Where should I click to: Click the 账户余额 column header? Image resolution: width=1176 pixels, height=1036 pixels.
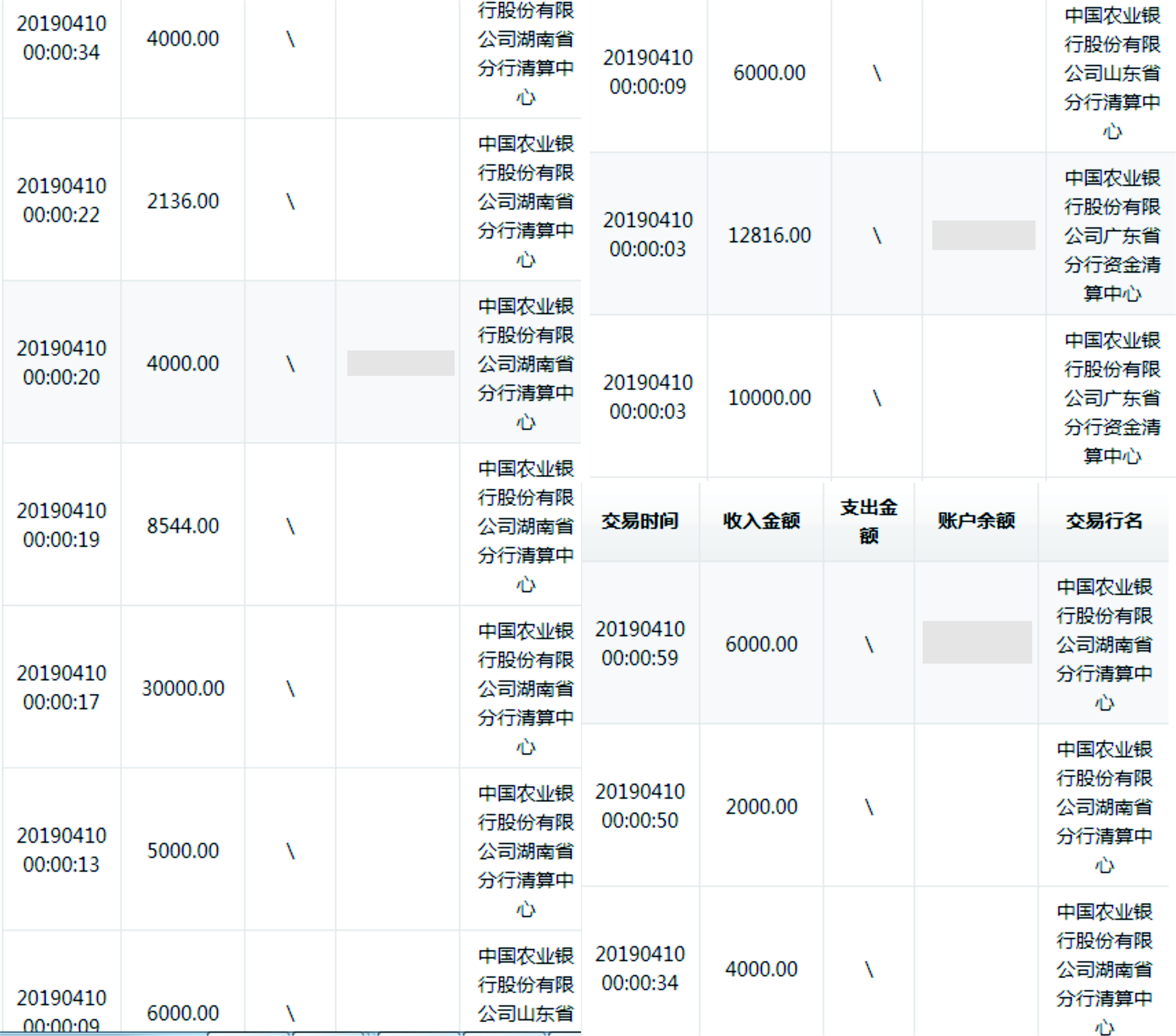click(x=976, y=521)
